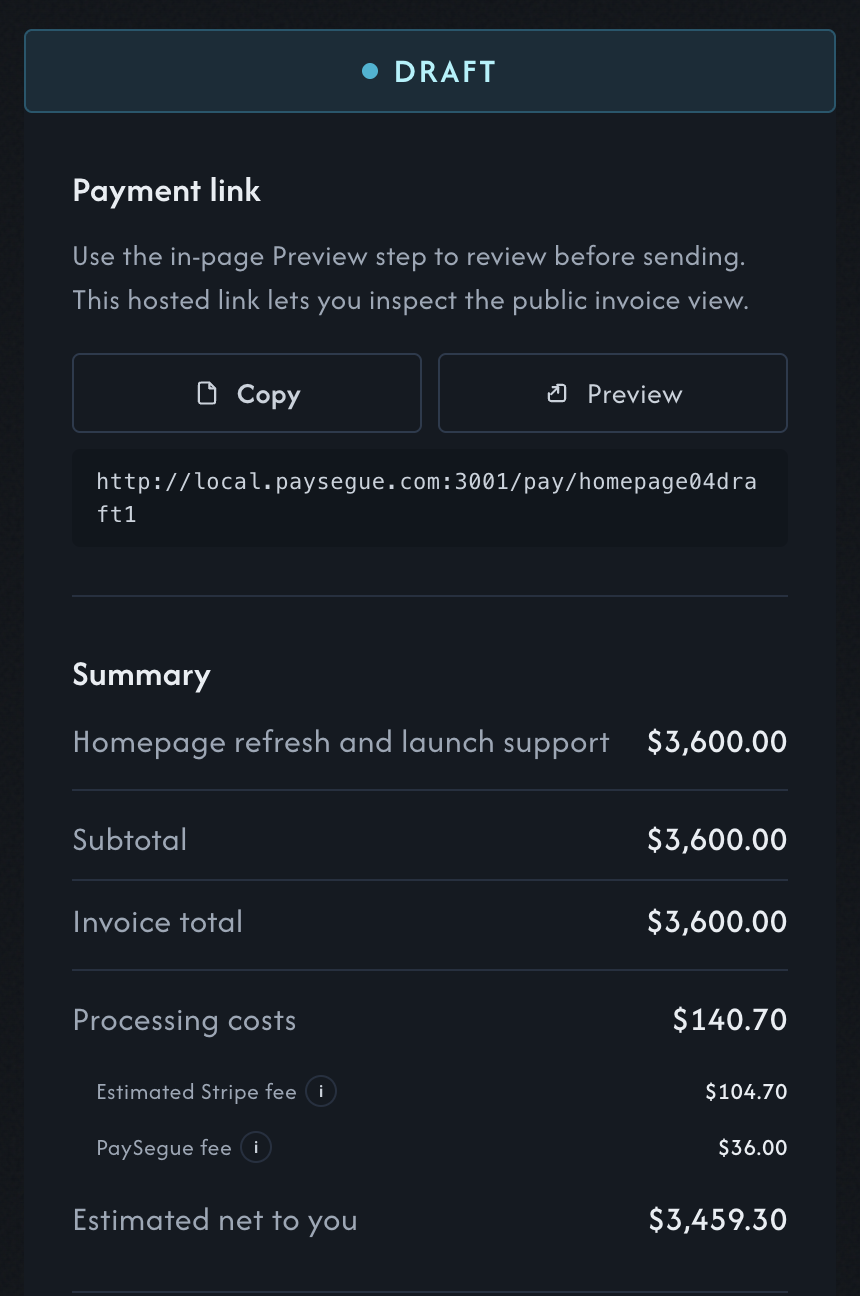The width and height of the screenshot is (860, 1296).
Task: Collapse the Payment link section
Action: 166,190
